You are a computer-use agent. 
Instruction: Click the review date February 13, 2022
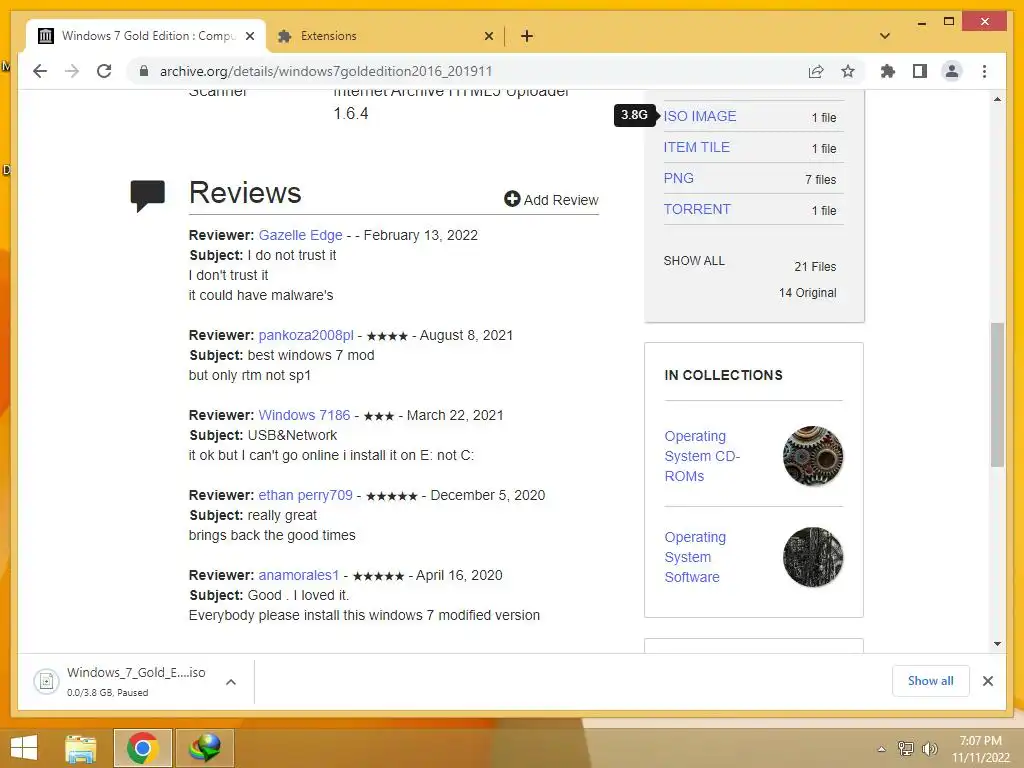tap(421, 235)
